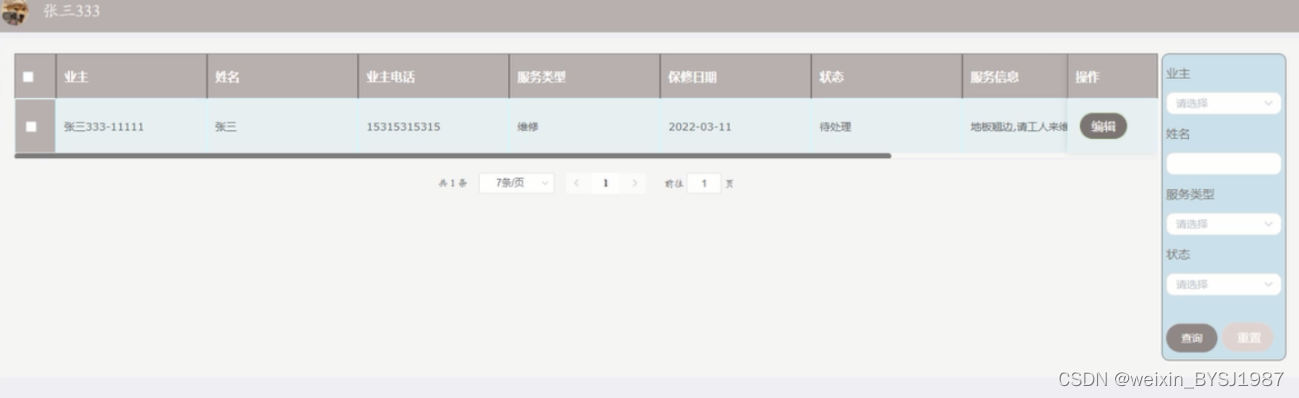The height and width of the screenshot is (398, 1299).
Task: Click the table's horizontal scrollbar
Action: [452, 156]
